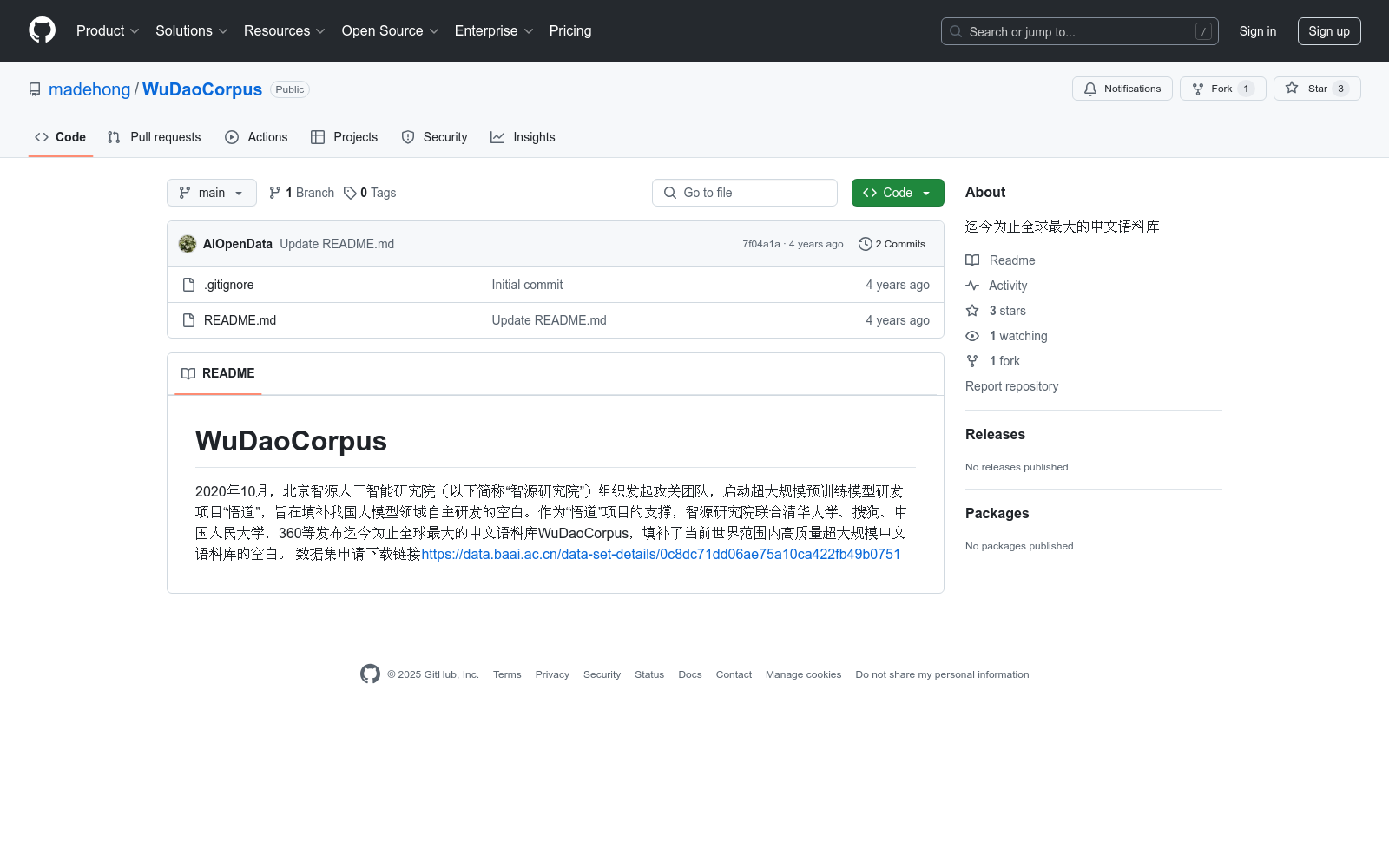
Task: Open commit hash 7f04a1a
Action: pyautogui.click(x=761, y=244)
